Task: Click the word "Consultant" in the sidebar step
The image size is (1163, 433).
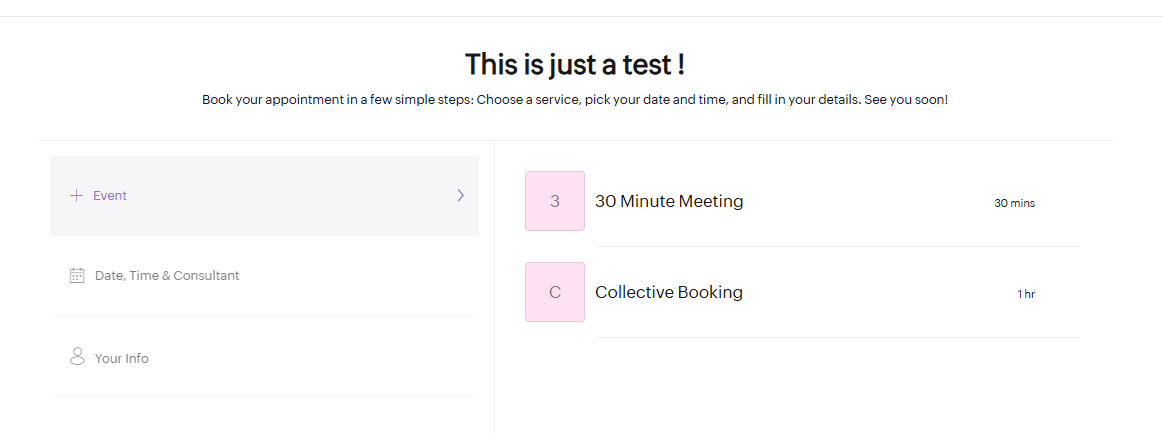Action: [206, 275]
